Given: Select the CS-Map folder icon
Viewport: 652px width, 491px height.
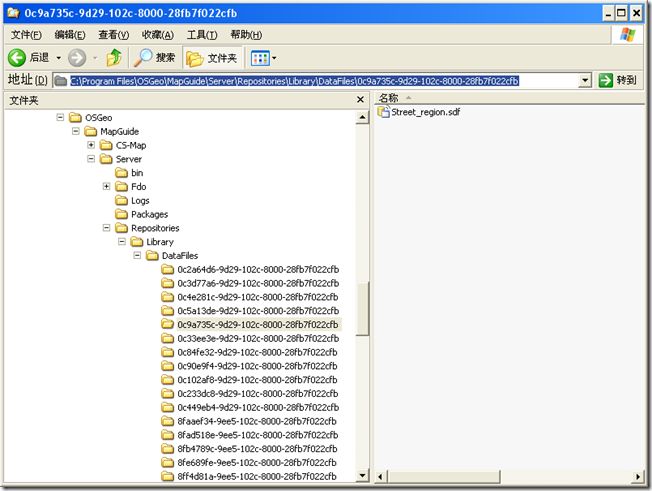Looking at the screenshot, I should click(106, 145).
